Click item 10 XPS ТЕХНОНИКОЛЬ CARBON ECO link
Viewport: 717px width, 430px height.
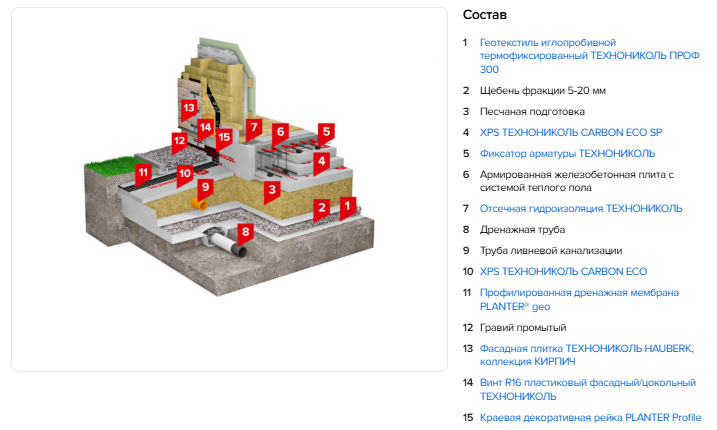(563, 271)
